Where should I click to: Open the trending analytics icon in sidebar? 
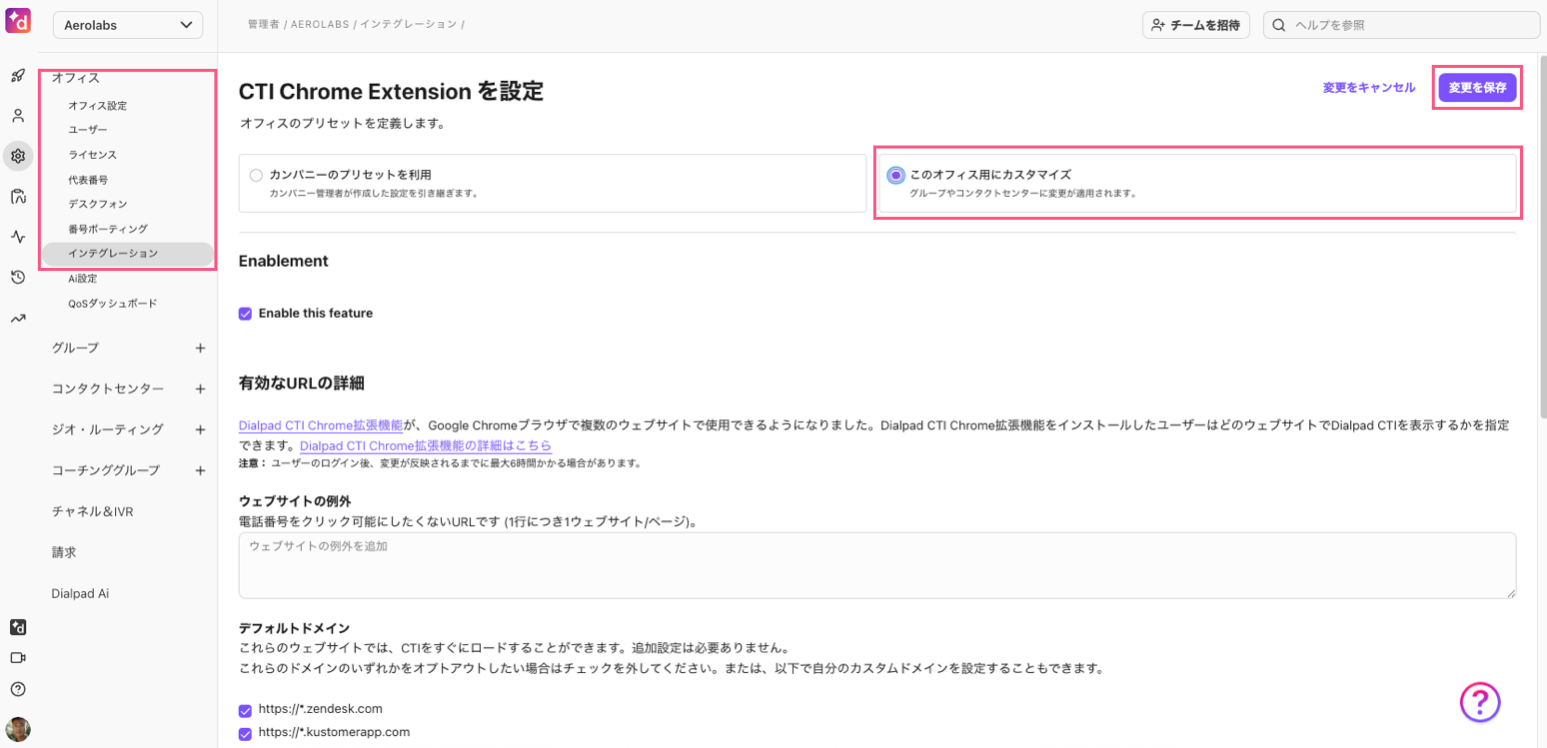tap(18, 319)
